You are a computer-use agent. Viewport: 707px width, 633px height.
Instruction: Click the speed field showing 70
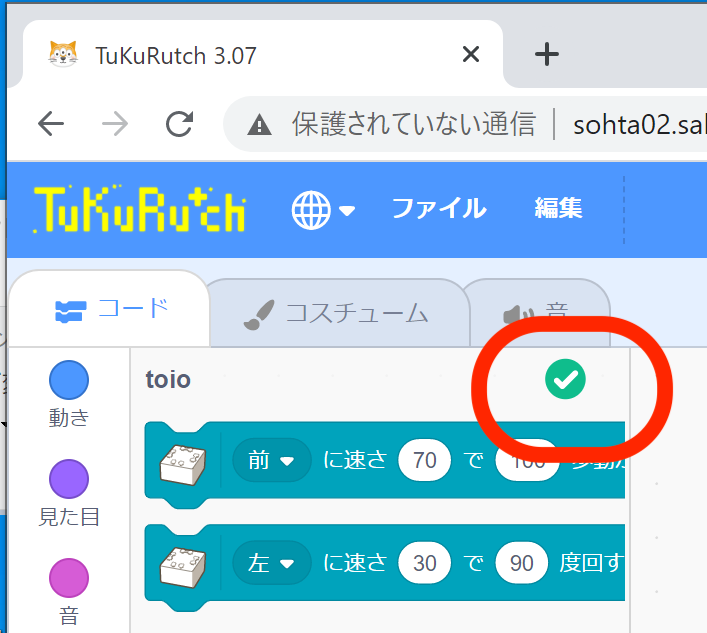click(424, 460)
